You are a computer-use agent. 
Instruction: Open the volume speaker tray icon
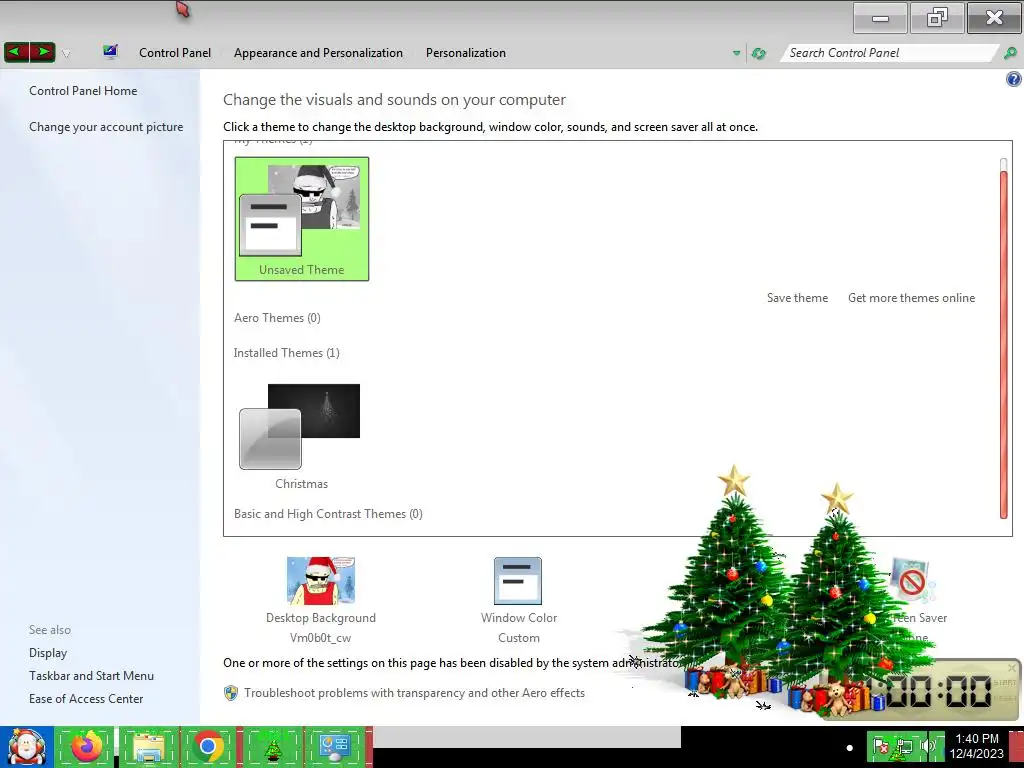point(927,746)
